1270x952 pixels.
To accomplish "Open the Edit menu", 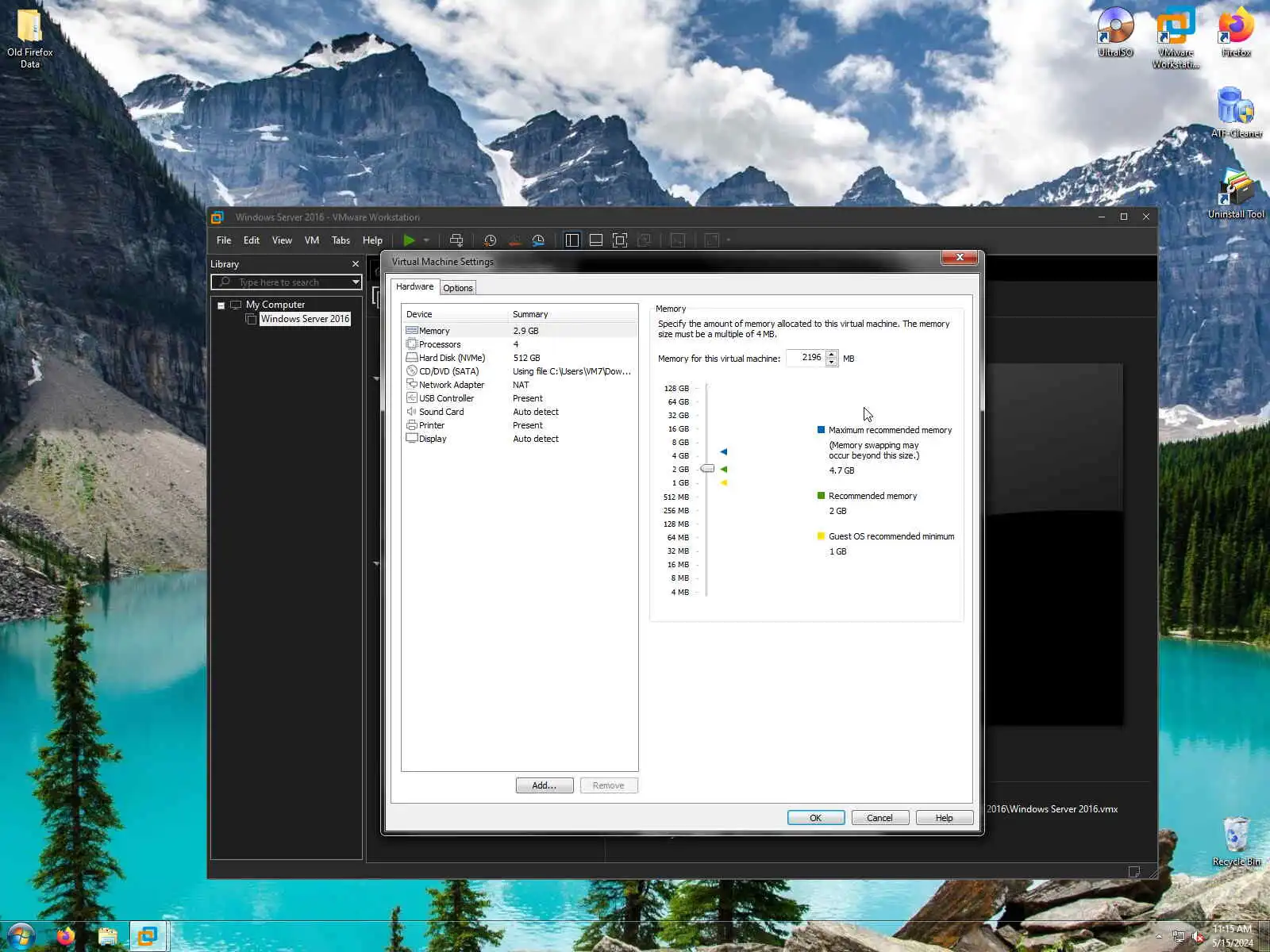I will tap(252, 240).
